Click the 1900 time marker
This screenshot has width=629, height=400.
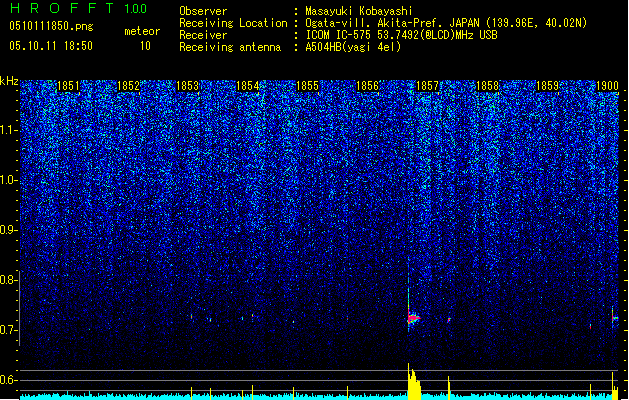coord(607,86)
